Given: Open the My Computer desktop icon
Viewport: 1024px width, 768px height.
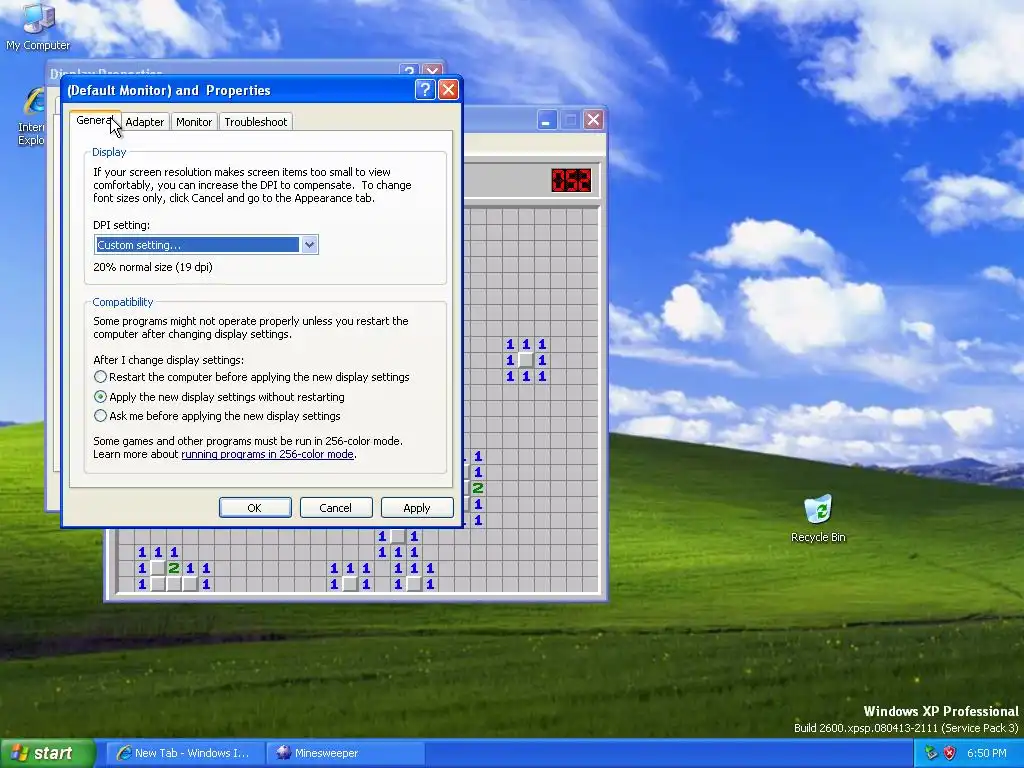Looking at the screenshot, I should coord(38,26).
